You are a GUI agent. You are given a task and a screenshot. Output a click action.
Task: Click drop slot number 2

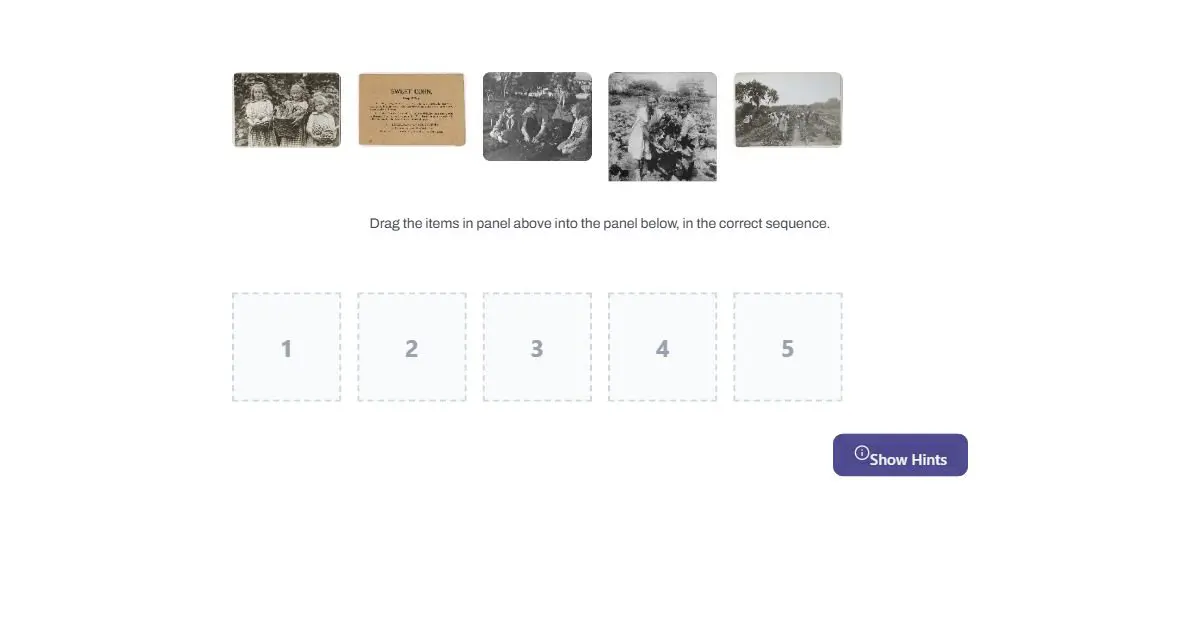[412, 347]
